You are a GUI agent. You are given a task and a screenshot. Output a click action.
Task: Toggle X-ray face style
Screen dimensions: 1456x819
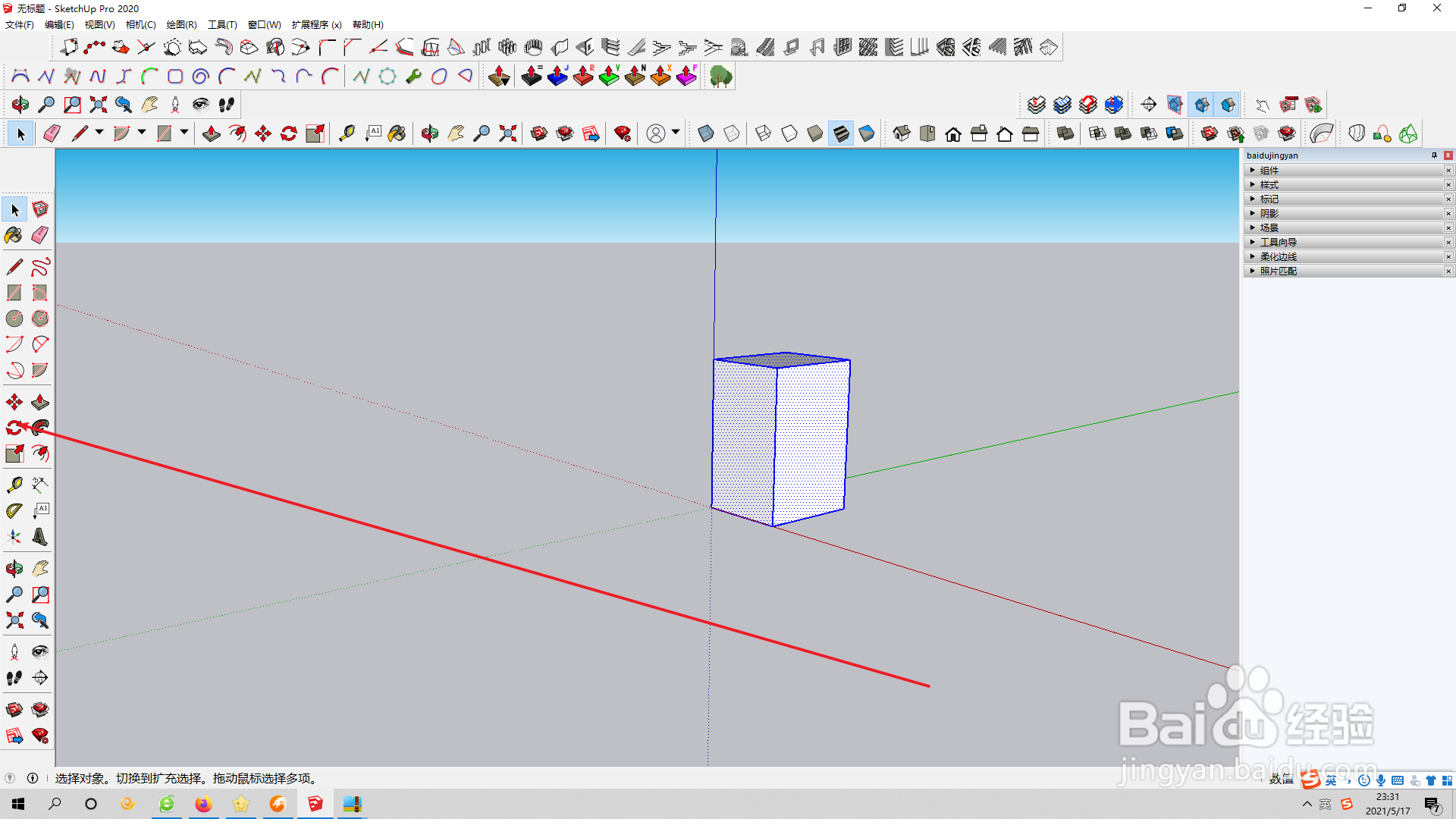pos(705,134)
